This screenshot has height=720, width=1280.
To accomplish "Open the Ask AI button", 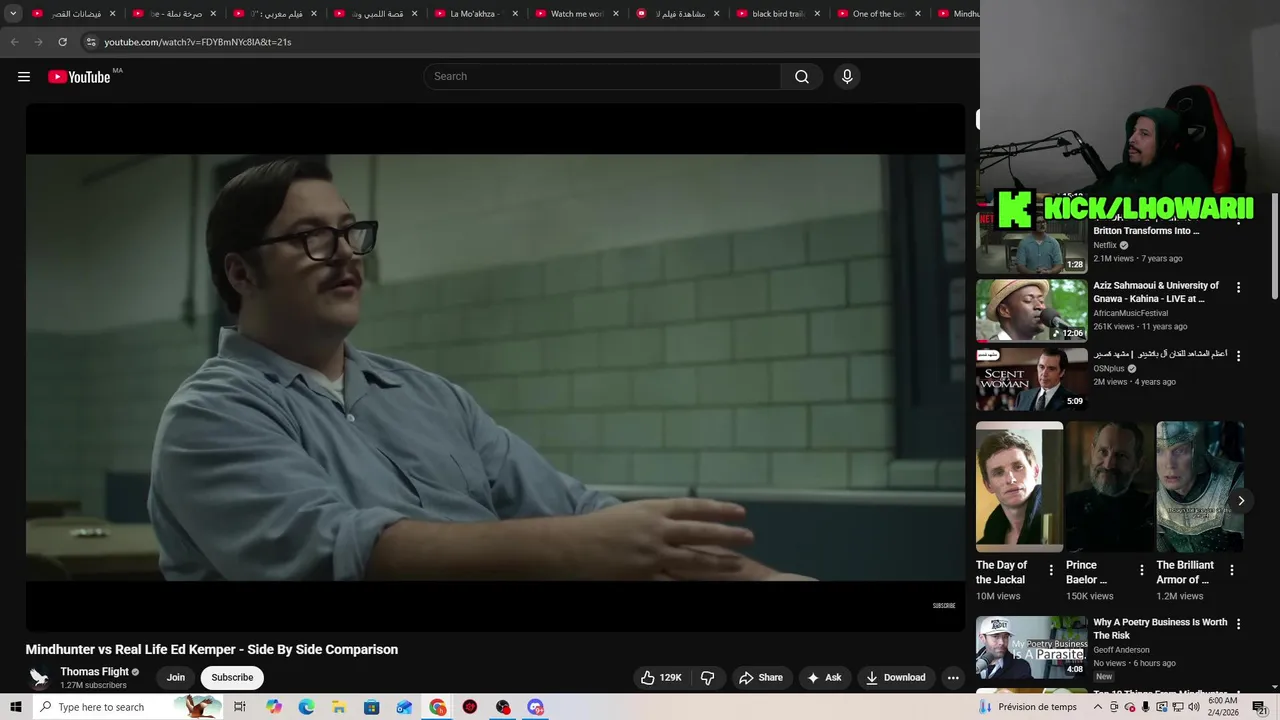I will 824,678.
